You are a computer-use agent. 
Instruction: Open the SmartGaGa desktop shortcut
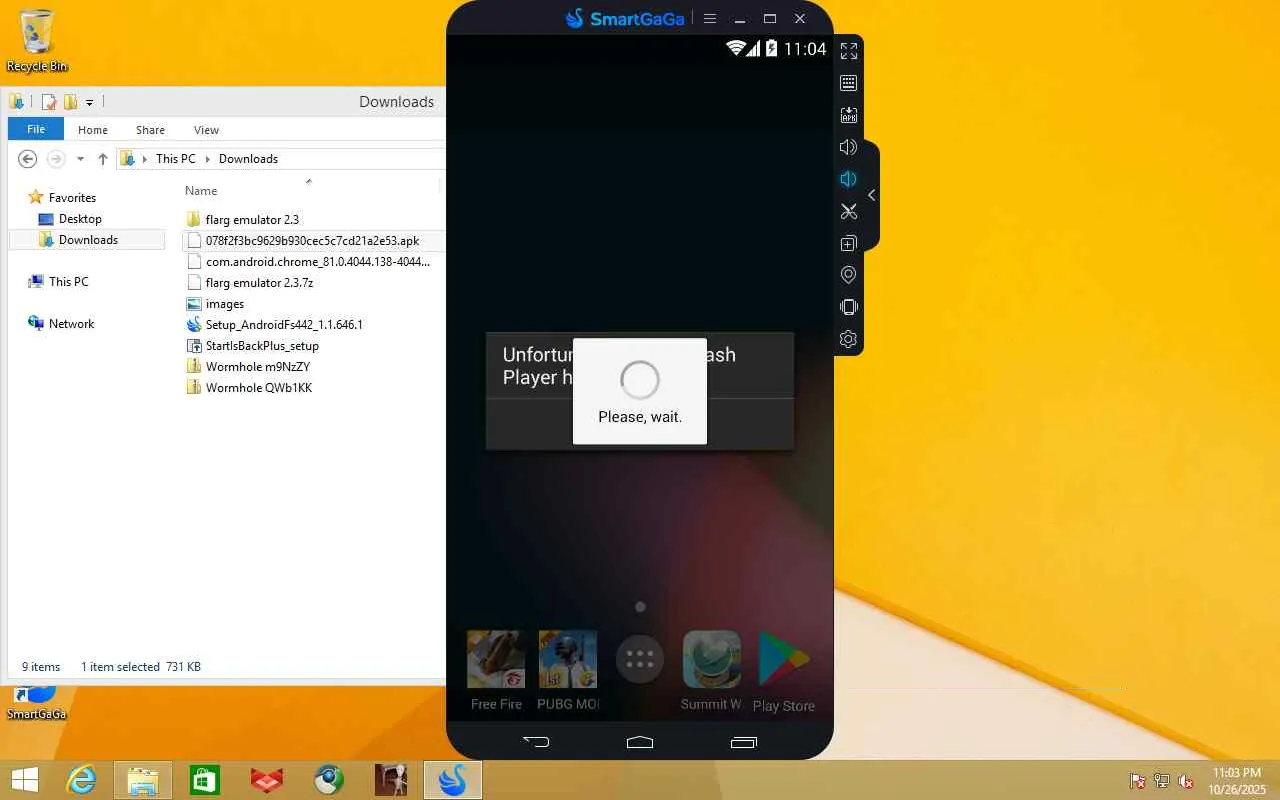(37, 703)
